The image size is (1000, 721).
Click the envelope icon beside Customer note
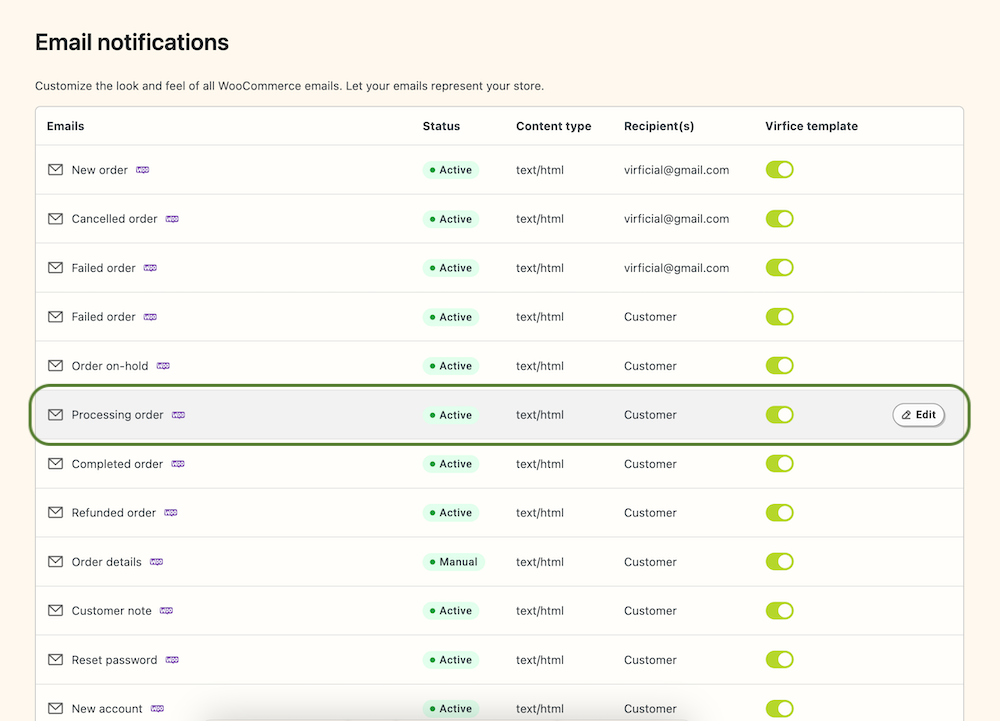(55, 611)
